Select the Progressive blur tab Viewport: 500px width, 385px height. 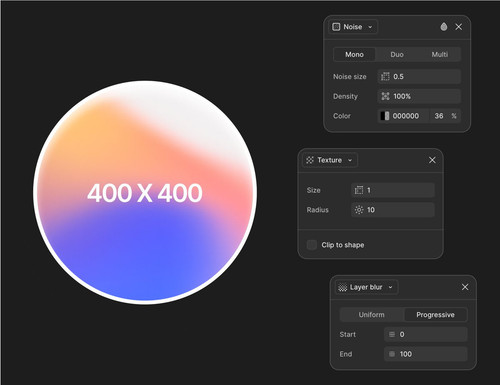pos(435,315)
